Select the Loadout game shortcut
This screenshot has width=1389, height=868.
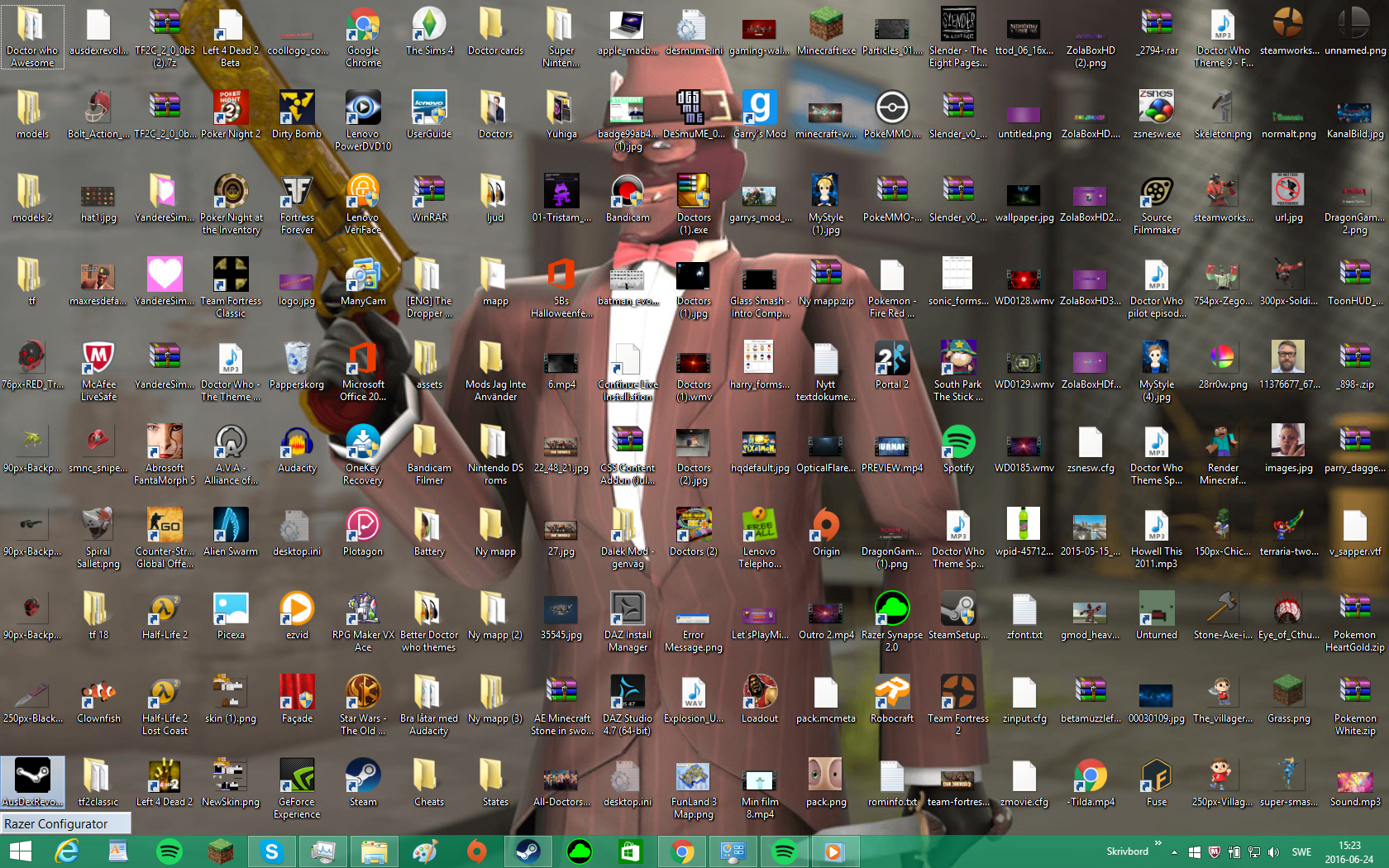tap(760, 699)
